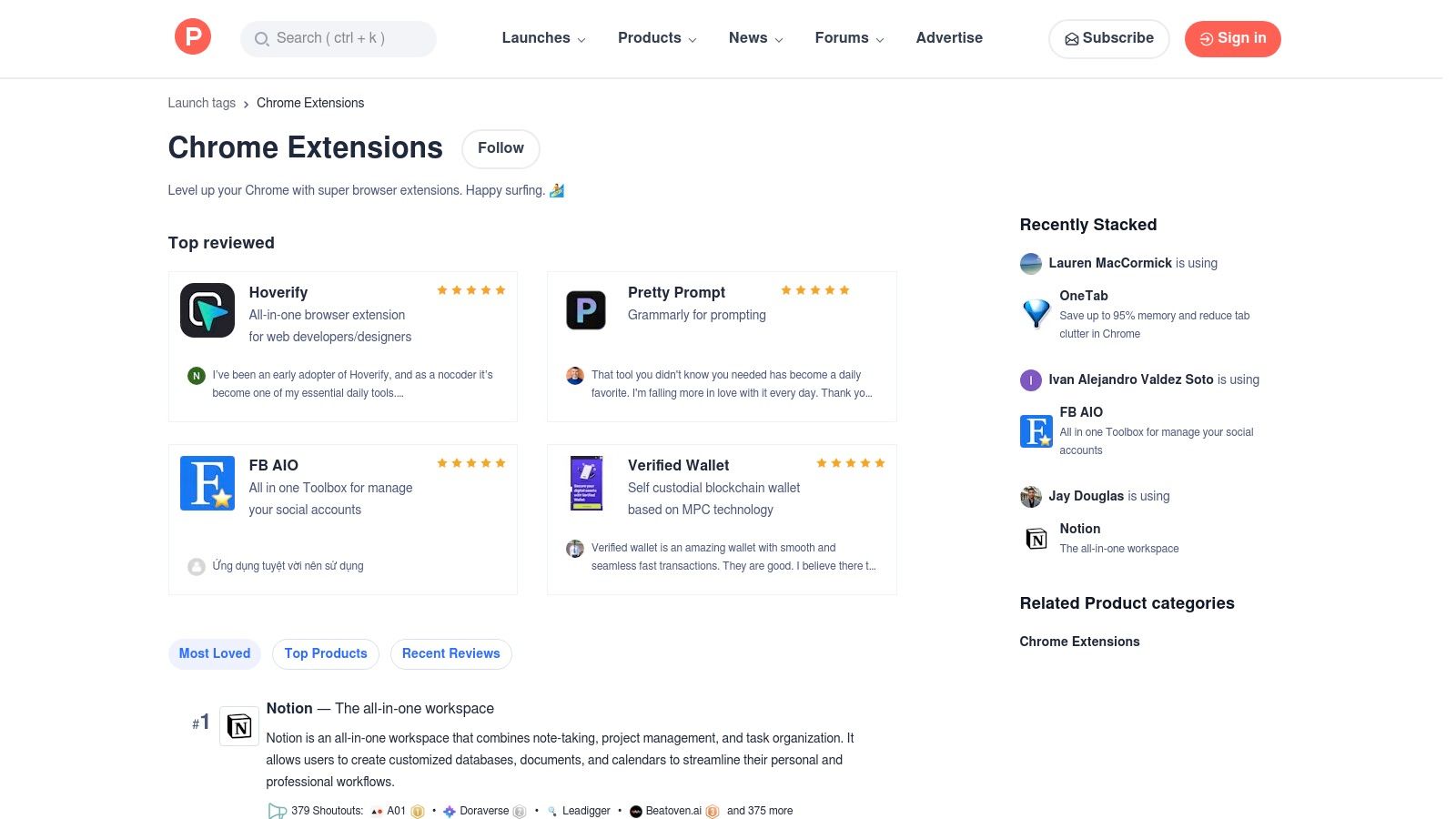Click the Product Hunt logo
This screenshot has width=1456, height=819.
[192, 36]
